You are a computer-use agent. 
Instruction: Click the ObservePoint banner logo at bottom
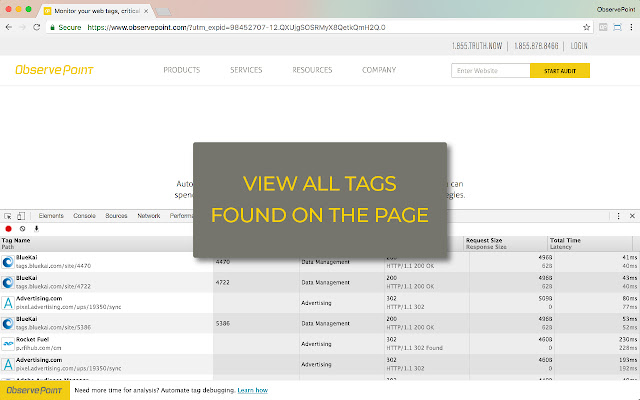pyautogui.click(x=35, y=390)
